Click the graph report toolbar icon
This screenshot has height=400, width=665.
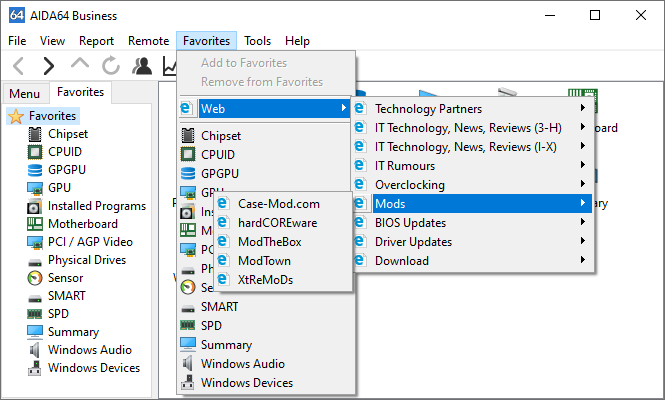click(x=169, y=66)
